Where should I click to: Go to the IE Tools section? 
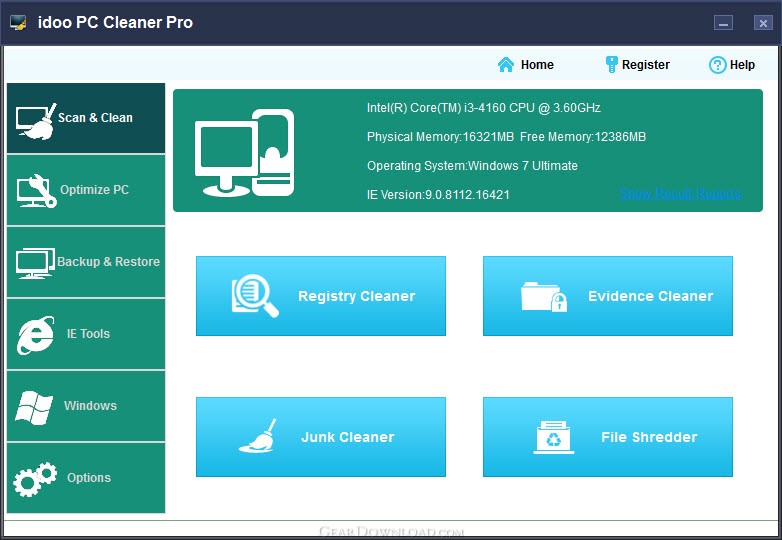86,334
